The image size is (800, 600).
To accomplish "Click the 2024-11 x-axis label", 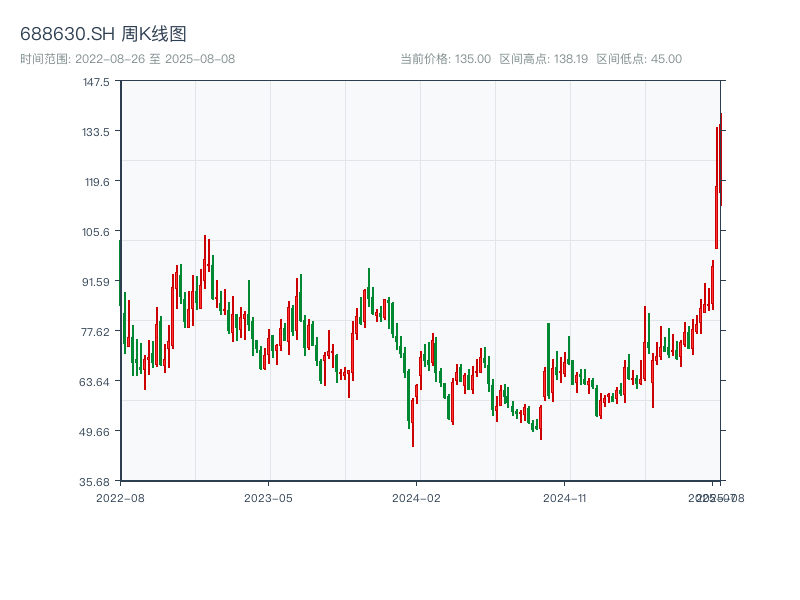I will coord(565,498).
